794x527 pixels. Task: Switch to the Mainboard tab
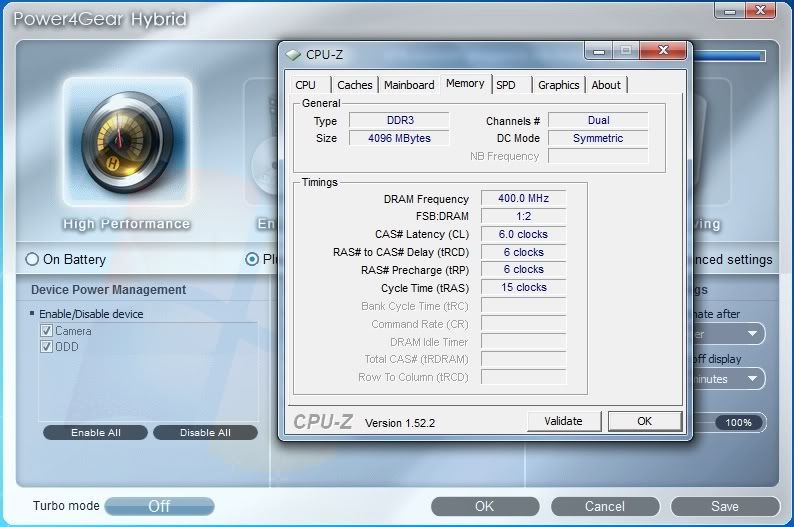[409, 85]
